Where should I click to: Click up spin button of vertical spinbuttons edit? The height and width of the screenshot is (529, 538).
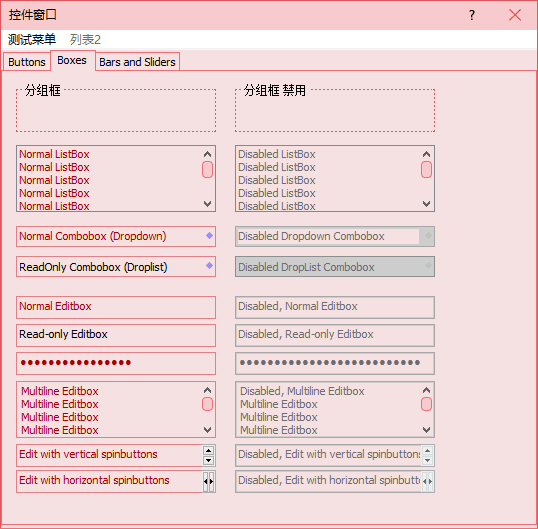(x=208, y=450)
